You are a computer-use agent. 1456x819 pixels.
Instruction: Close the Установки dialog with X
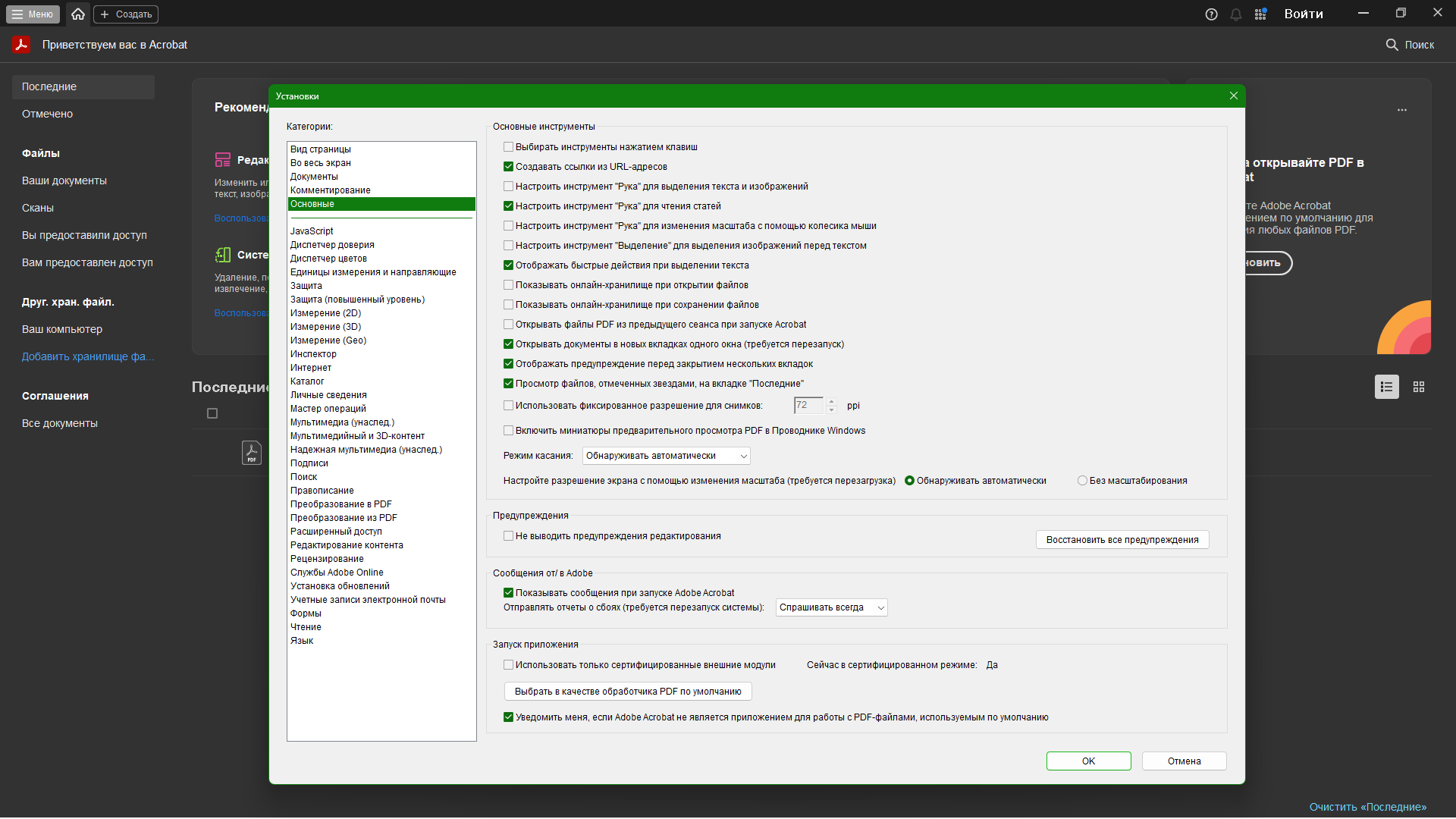click(1234, 96)
